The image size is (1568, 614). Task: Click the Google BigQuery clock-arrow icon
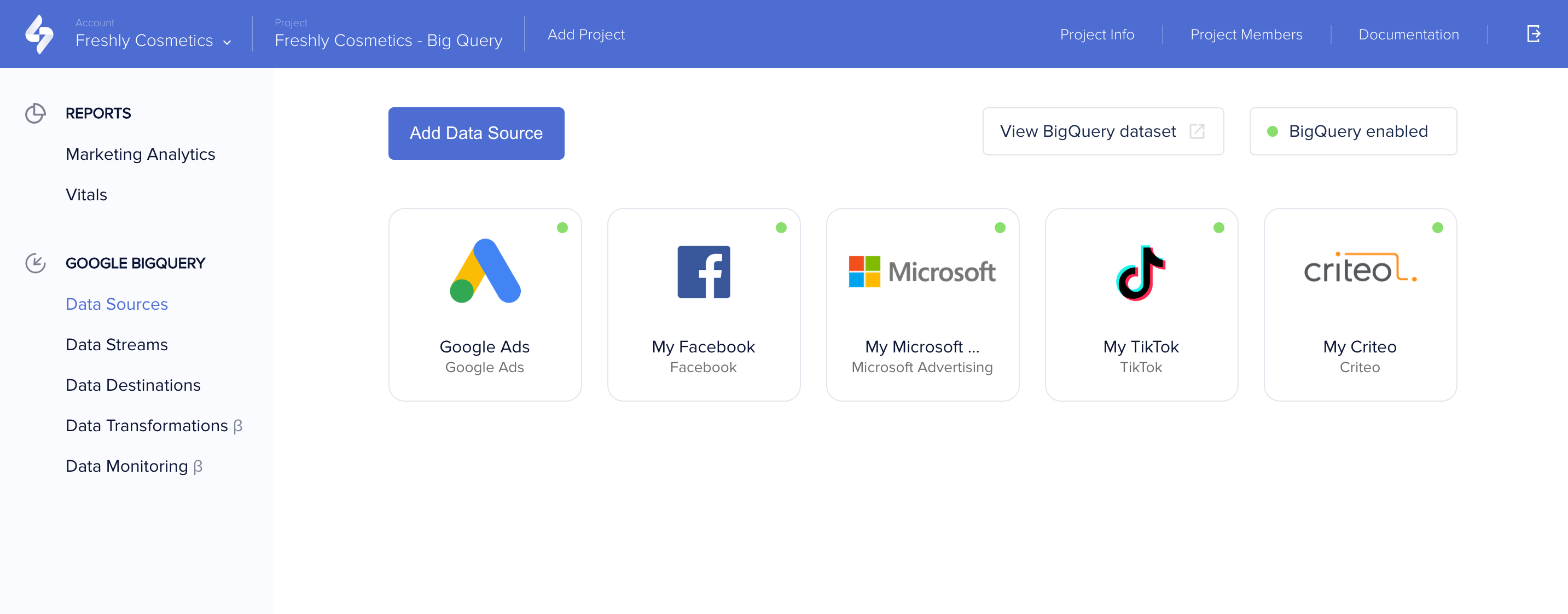pyautogui.click(x=36, y=263)
